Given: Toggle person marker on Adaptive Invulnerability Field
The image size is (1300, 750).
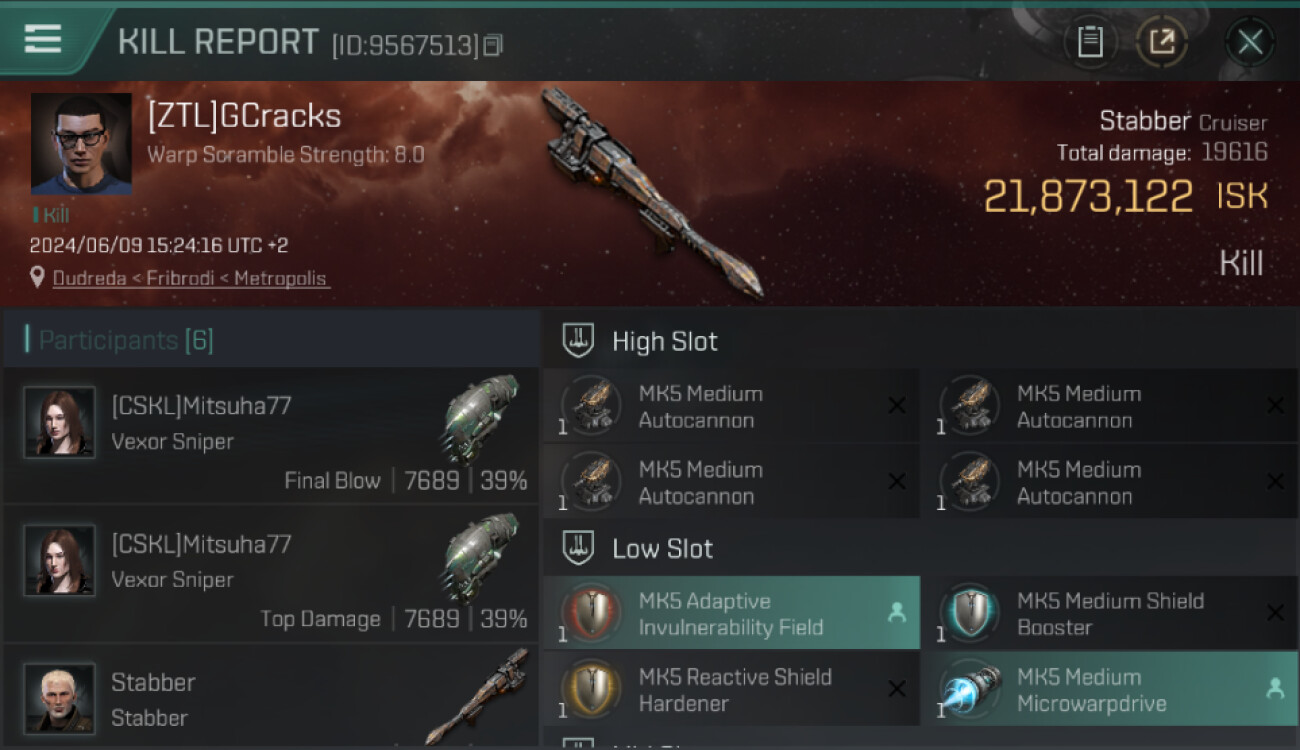Looking at the screenshot, I should [x=897, y=613].
